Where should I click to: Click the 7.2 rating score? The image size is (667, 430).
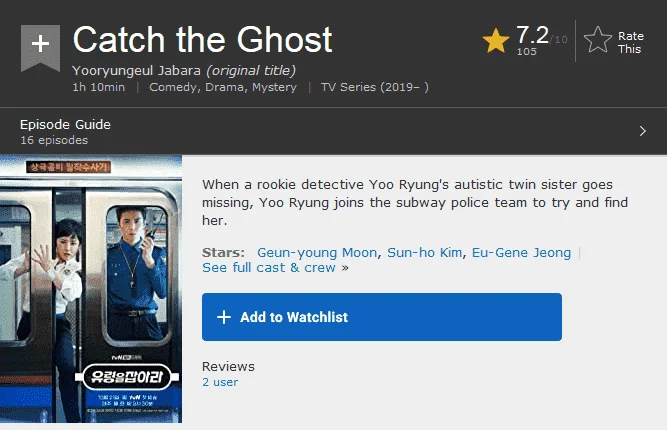coord(532,35)
